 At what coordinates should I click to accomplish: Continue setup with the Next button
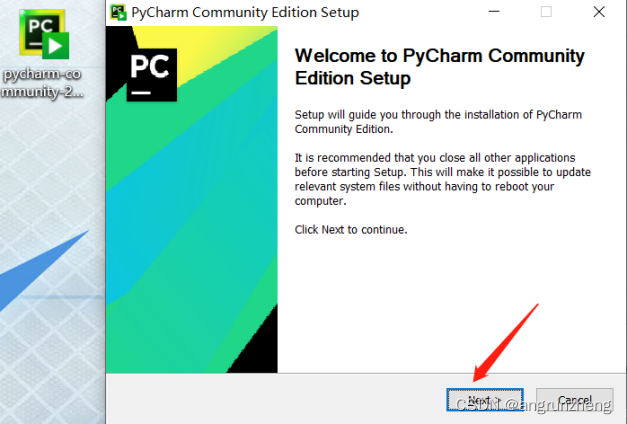(x=485, y=400)
